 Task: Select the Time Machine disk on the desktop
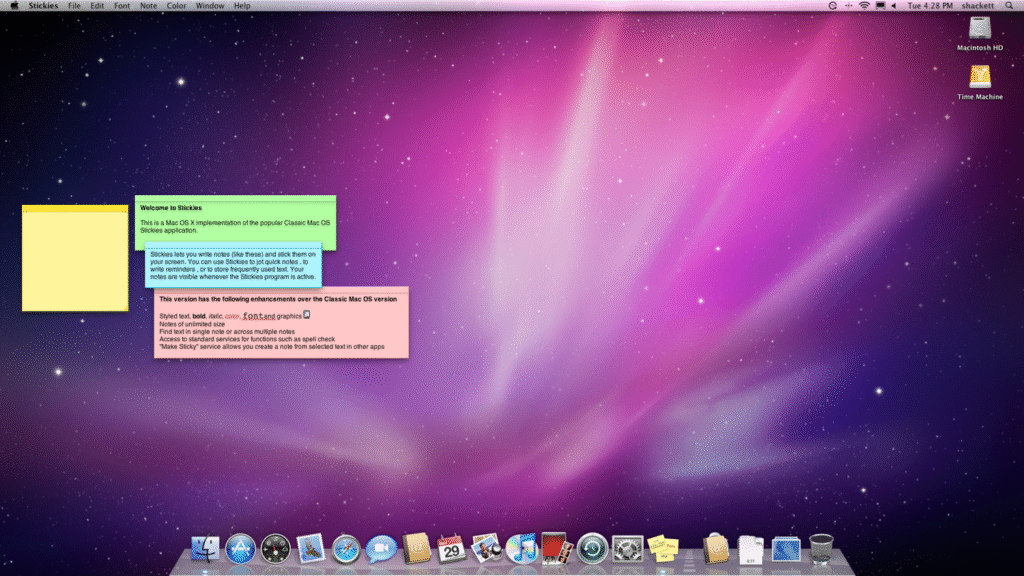(980, 77)
